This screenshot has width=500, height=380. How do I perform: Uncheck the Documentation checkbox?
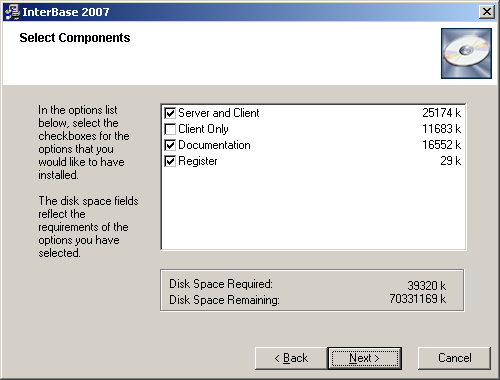(x=170, y=145)
